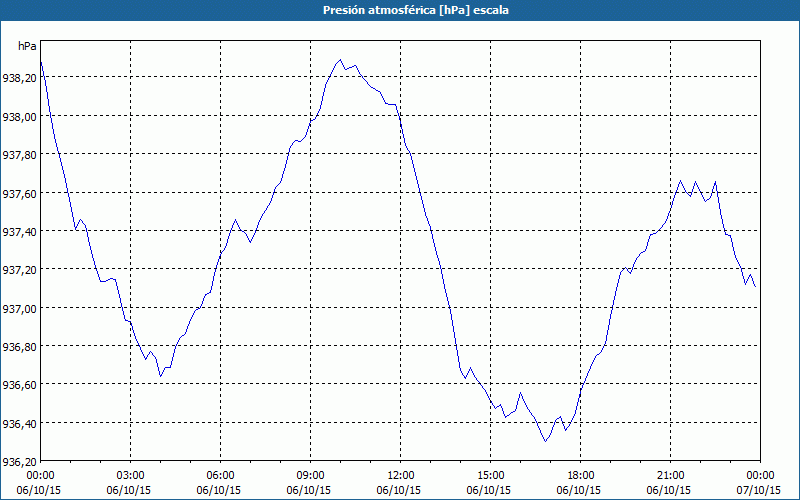This screenshot has height=500, width=800.
Task: Click the 07/10/15 date label
Action: click(759, 490)
